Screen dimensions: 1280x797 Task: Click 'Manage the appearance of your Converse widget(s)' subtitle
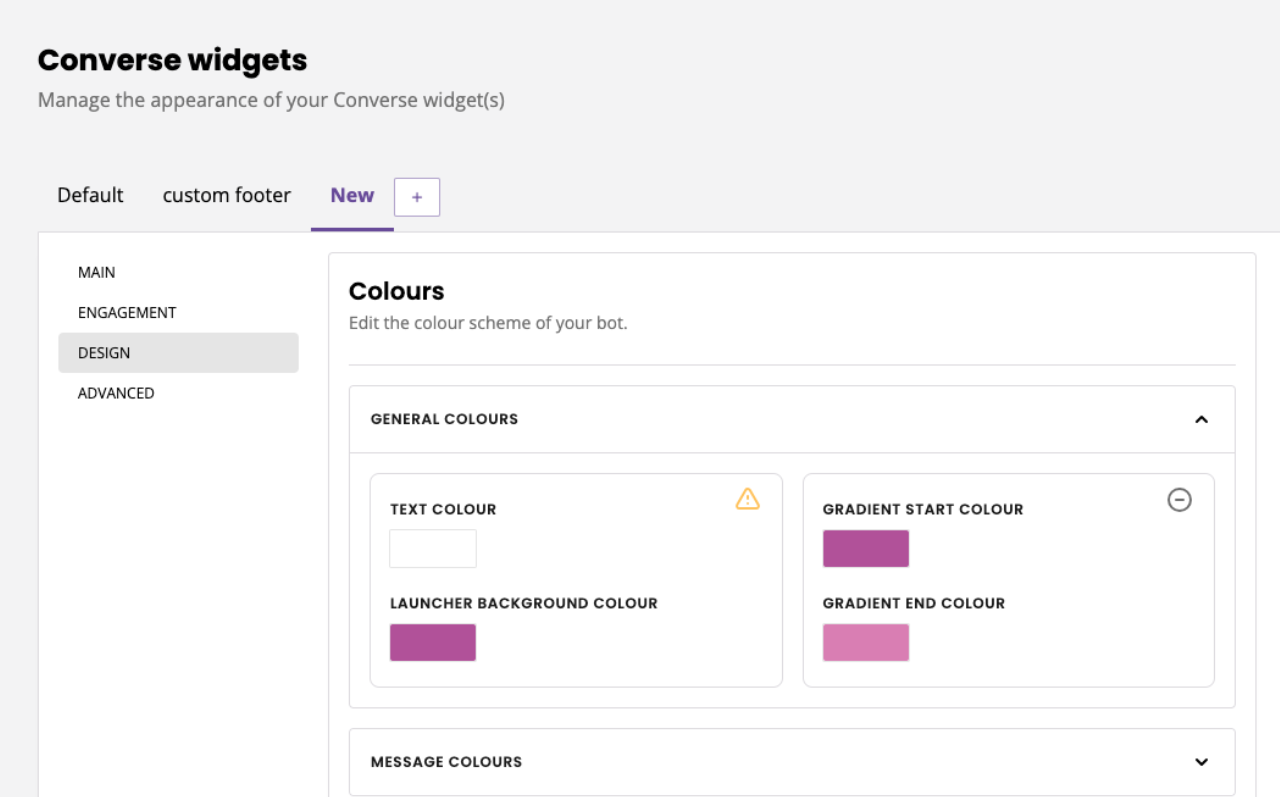(x=271, y=100)
